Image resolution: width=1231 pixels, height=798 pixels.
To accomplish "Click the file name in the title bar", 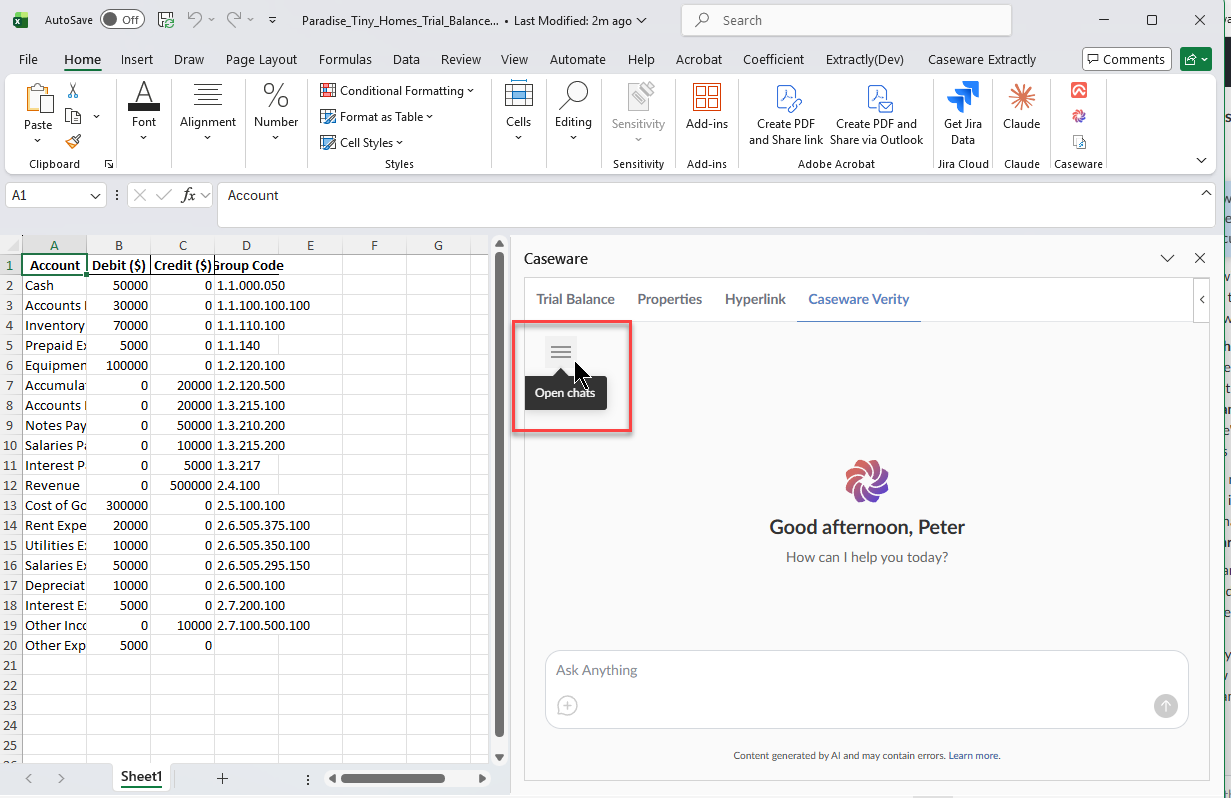I will pos(400,20).
